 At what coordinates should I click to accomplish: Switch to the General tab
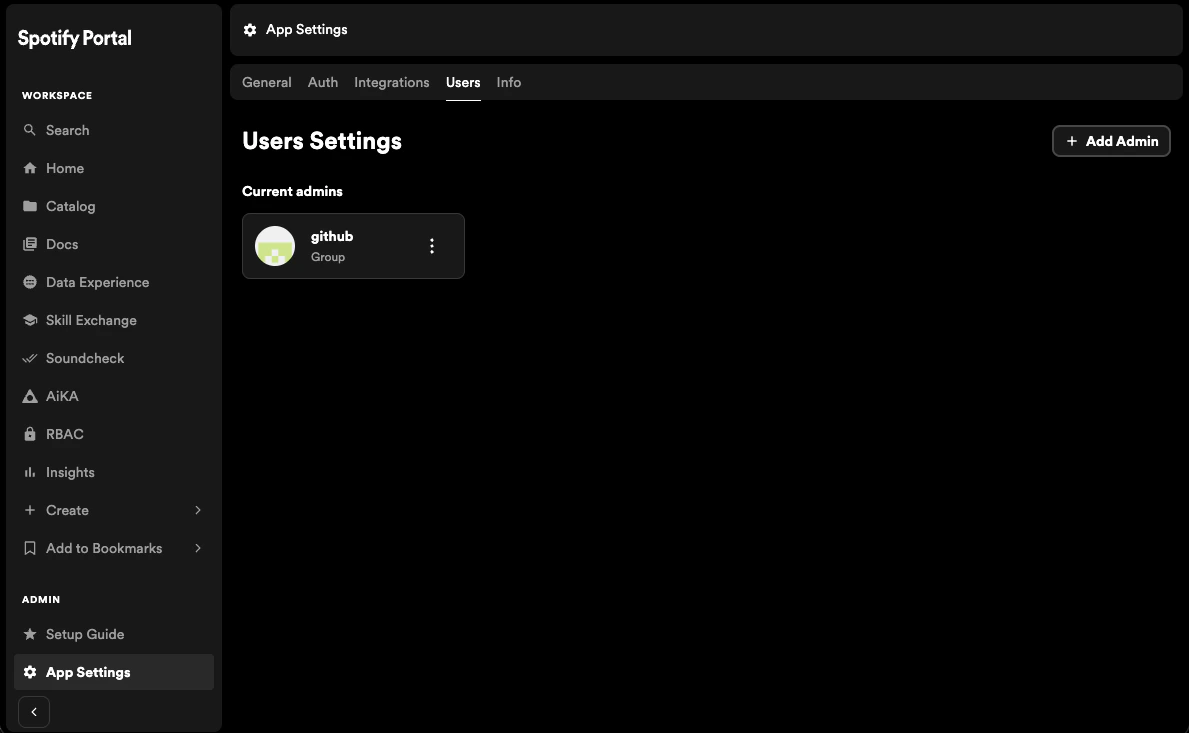(267, 83)
